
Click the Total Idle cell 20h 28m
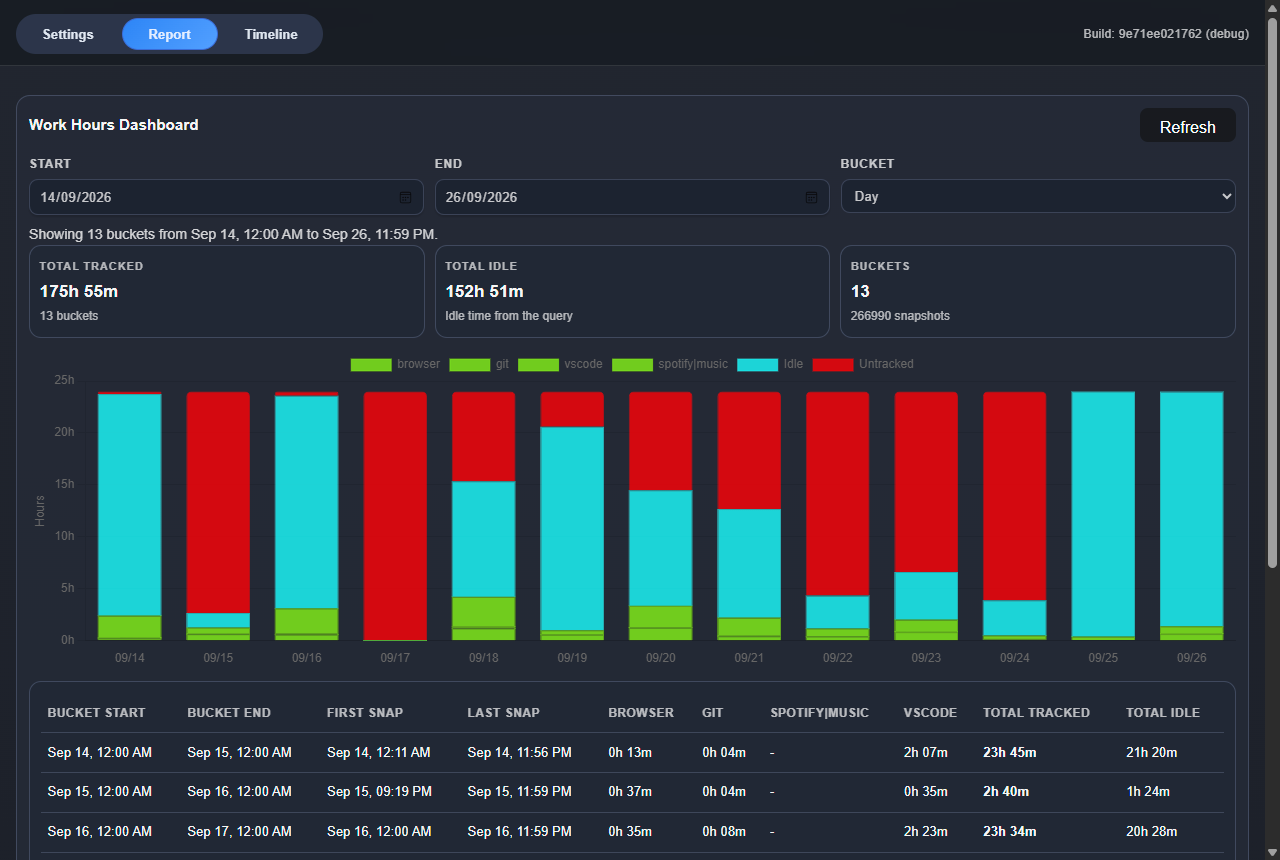(x=1152, y=832)
